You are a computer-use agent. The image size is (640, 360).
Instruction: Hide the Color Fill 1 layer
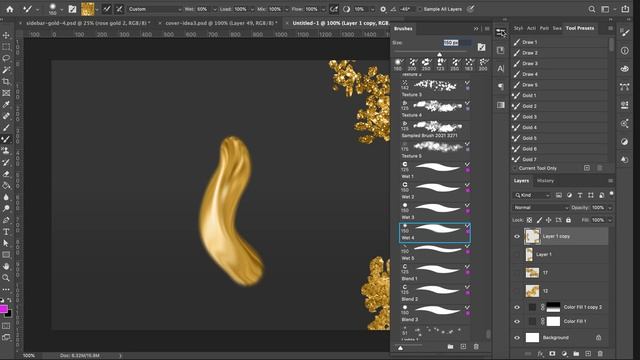coord(517,321)
